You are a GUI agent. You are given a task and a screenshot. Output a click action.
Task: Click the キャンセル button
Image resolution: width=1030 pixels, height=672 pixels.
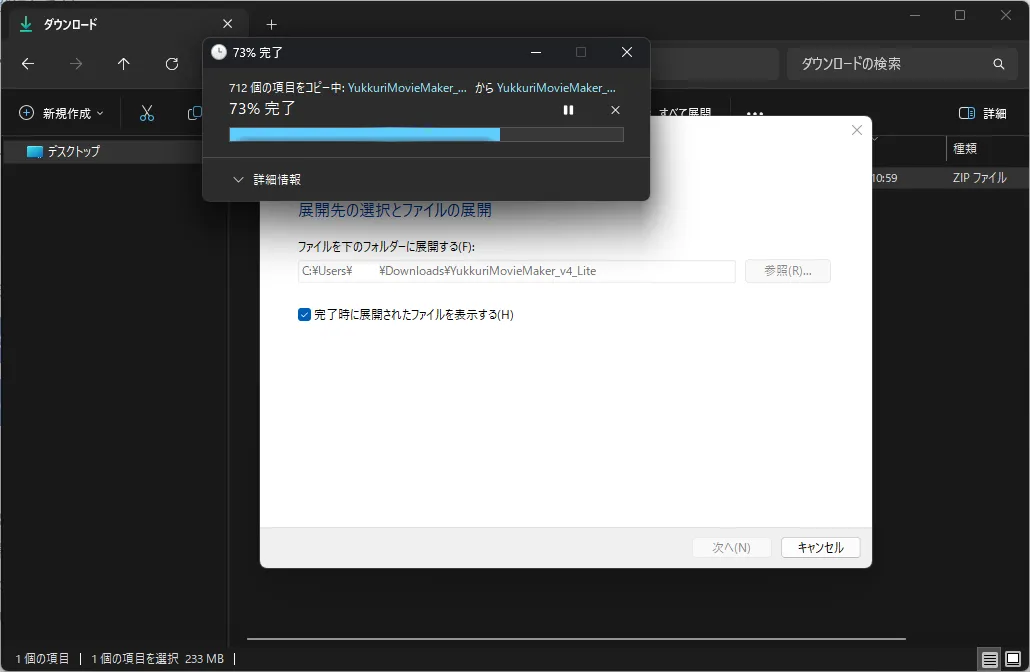point(820,547)
